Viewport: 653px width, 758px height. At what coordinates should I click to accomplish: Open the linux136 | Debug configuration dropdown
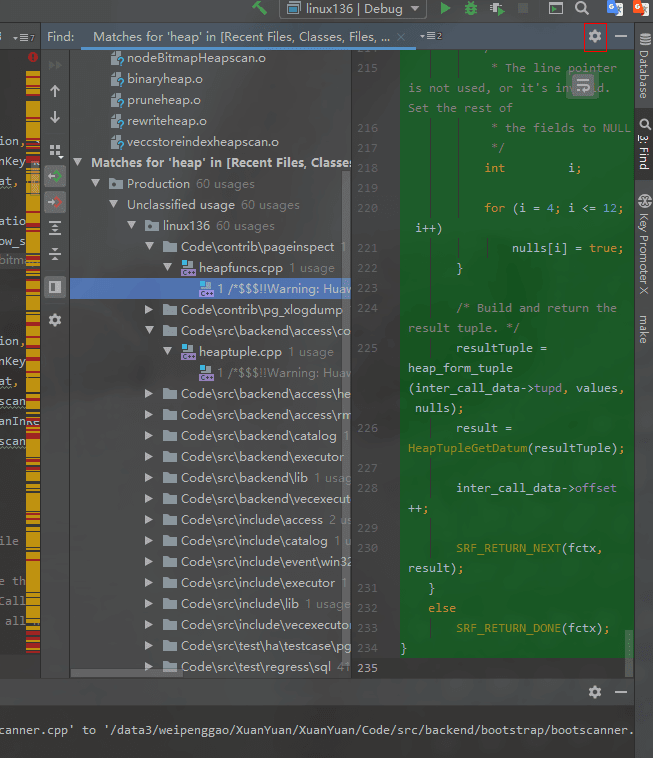tap(353, 9)
